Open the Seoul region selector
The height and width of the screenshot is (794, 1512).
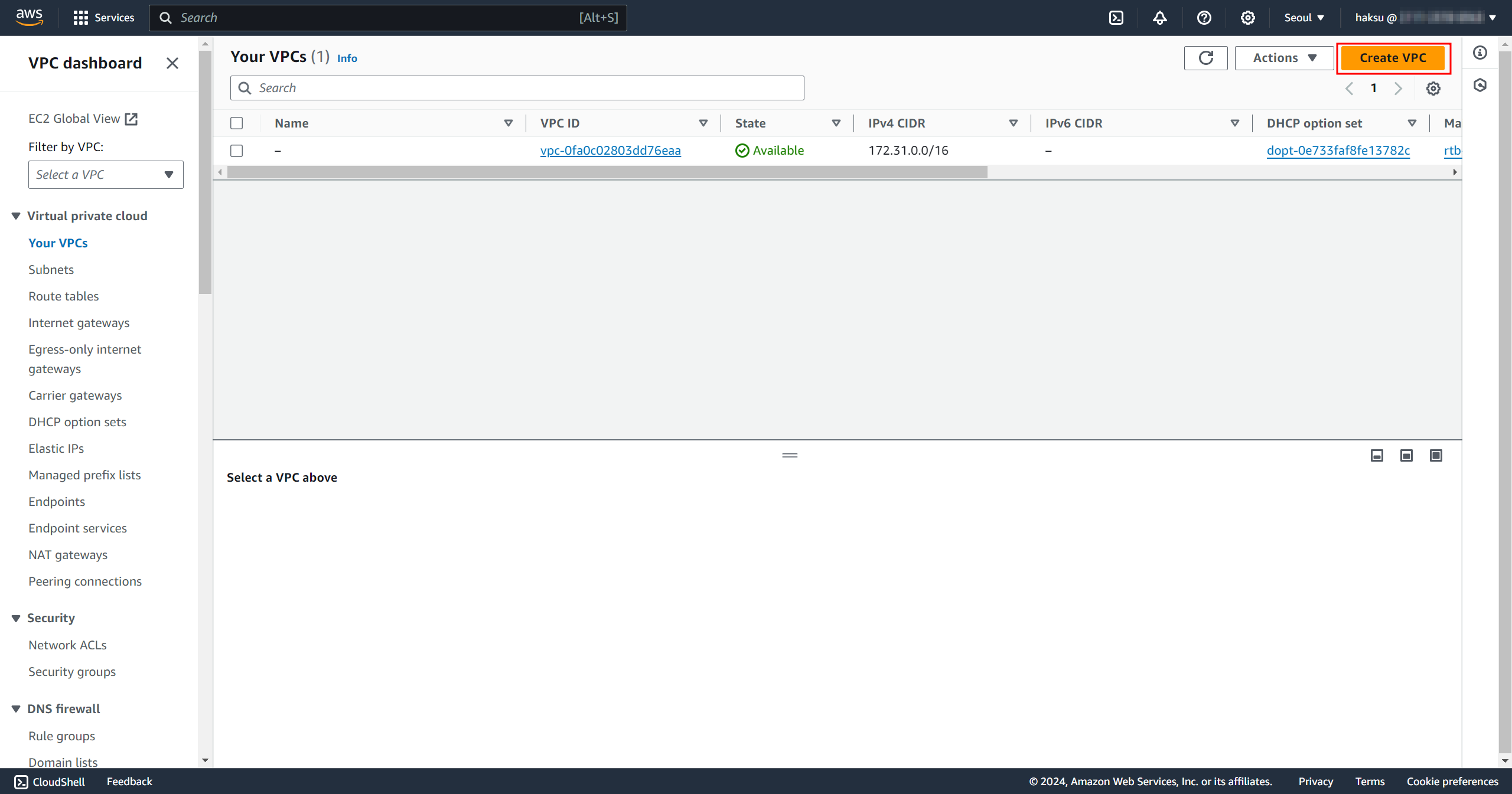pyautogui.click(x=1304, y=18)
